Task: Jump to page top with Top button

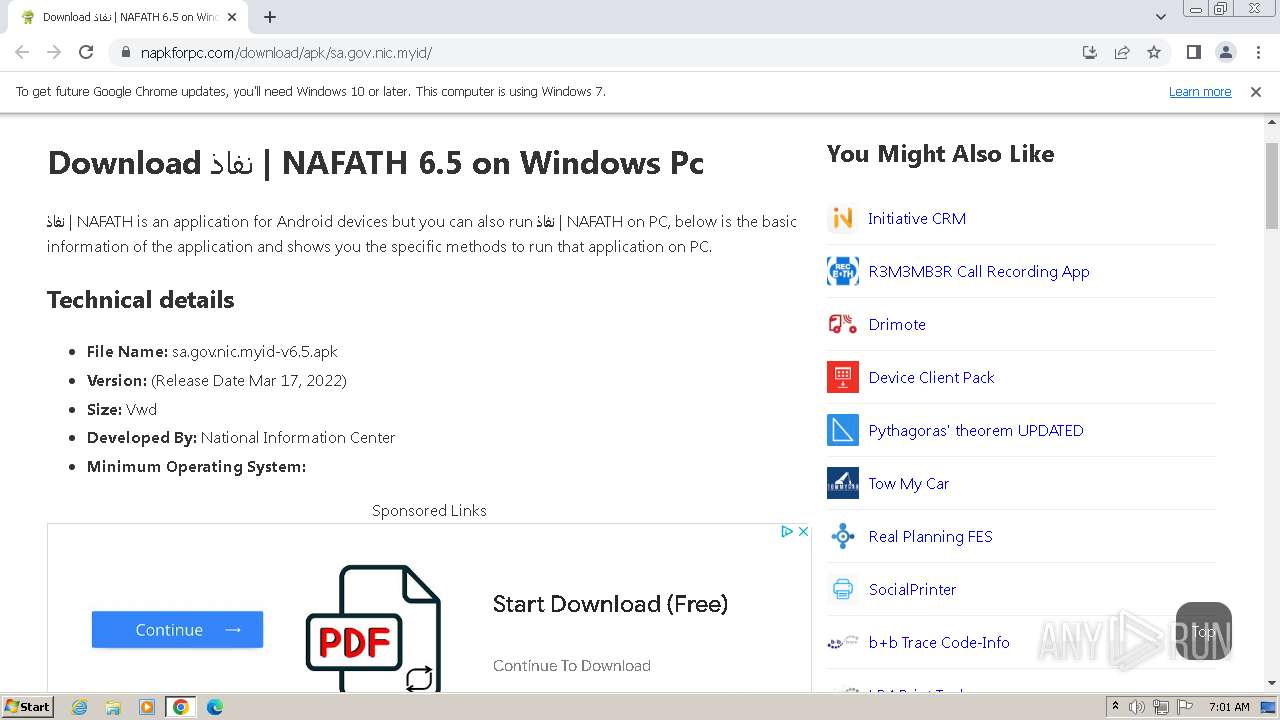Action: pos(1204,631)
